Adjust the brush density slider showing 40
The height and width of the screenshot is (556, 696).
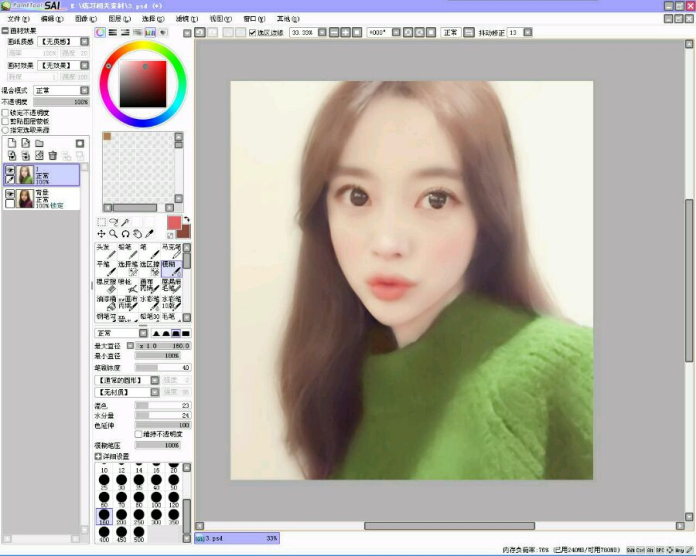163,368
